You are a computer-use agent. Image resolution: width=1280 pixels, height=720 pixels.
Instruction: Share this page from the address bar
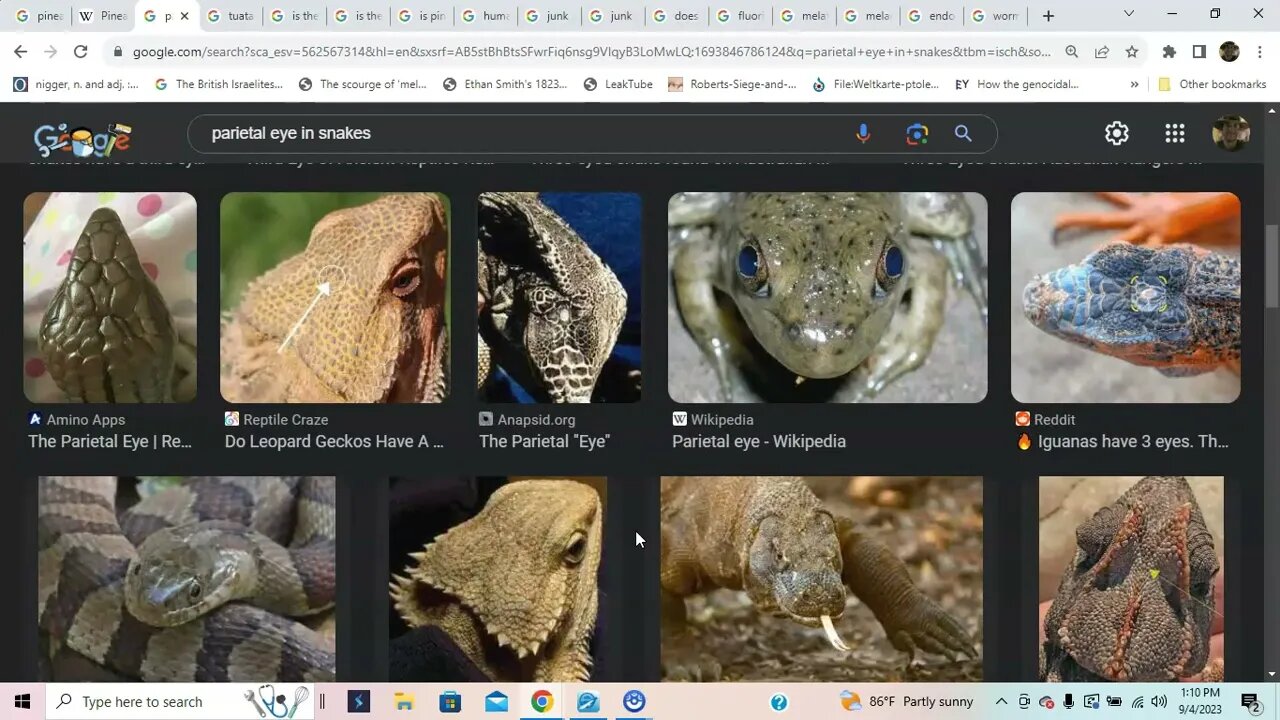pyautogui.click(x=1101, y=52)
